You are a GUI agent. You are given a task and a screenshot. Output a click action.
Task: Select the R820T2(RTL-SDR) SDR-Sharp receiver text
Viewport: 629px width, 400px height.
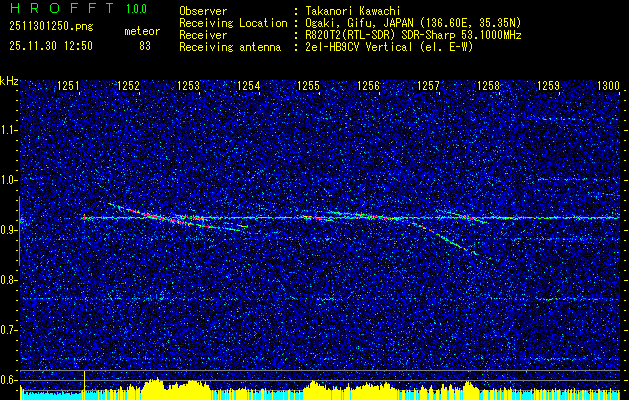click(414, 35)
